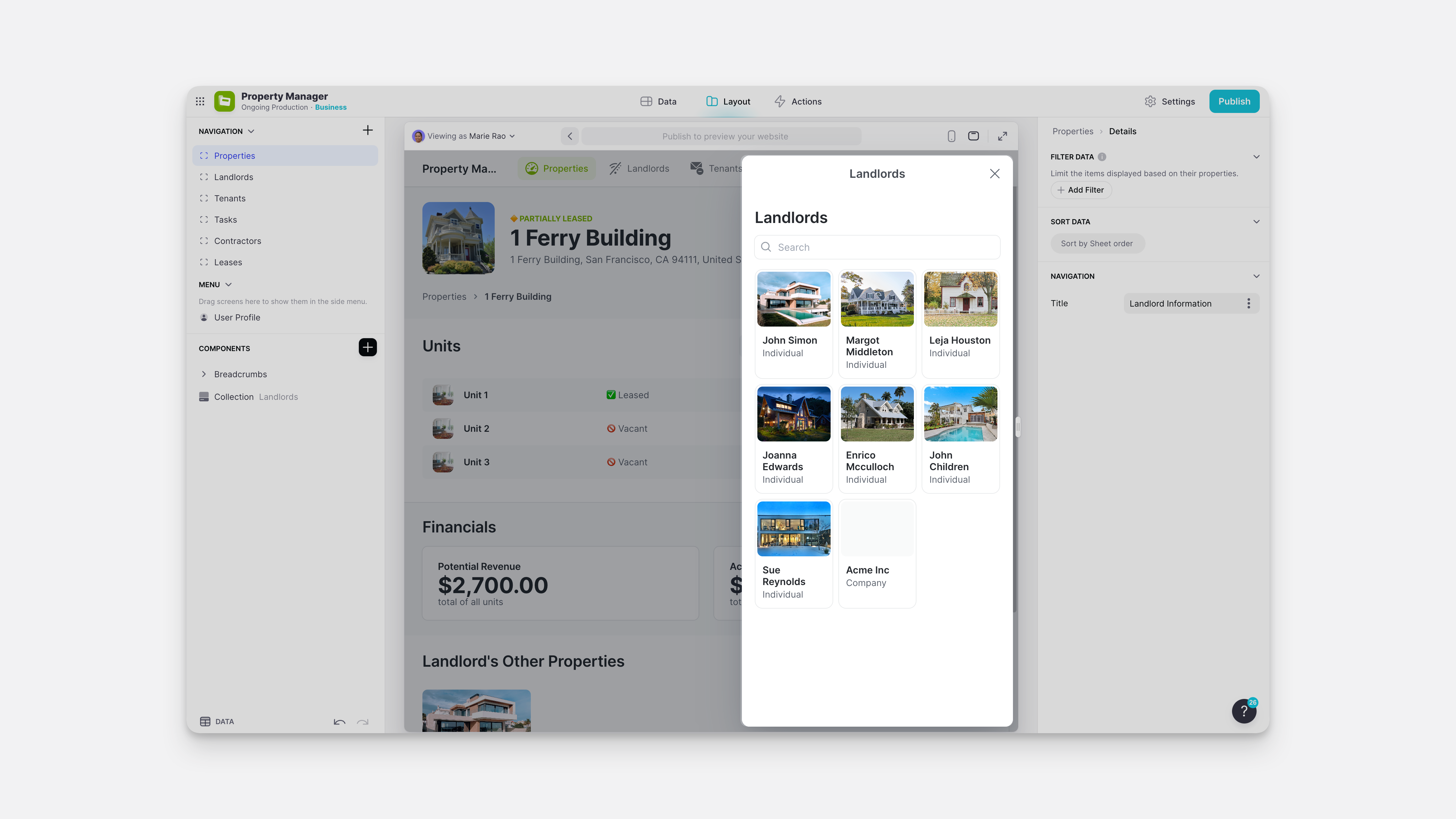This screenshot has width=1456, height=819.
Task: Switch preview to browser frame view
Action: tap(973, 136)
